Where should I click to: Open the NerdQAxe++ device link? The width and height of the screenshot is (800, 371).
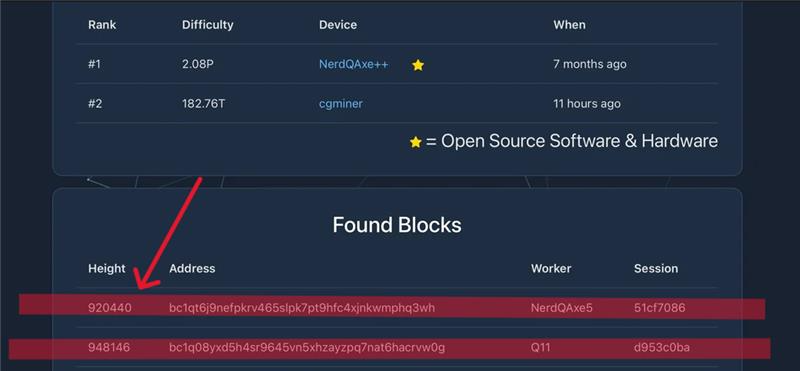coord(354,64)
